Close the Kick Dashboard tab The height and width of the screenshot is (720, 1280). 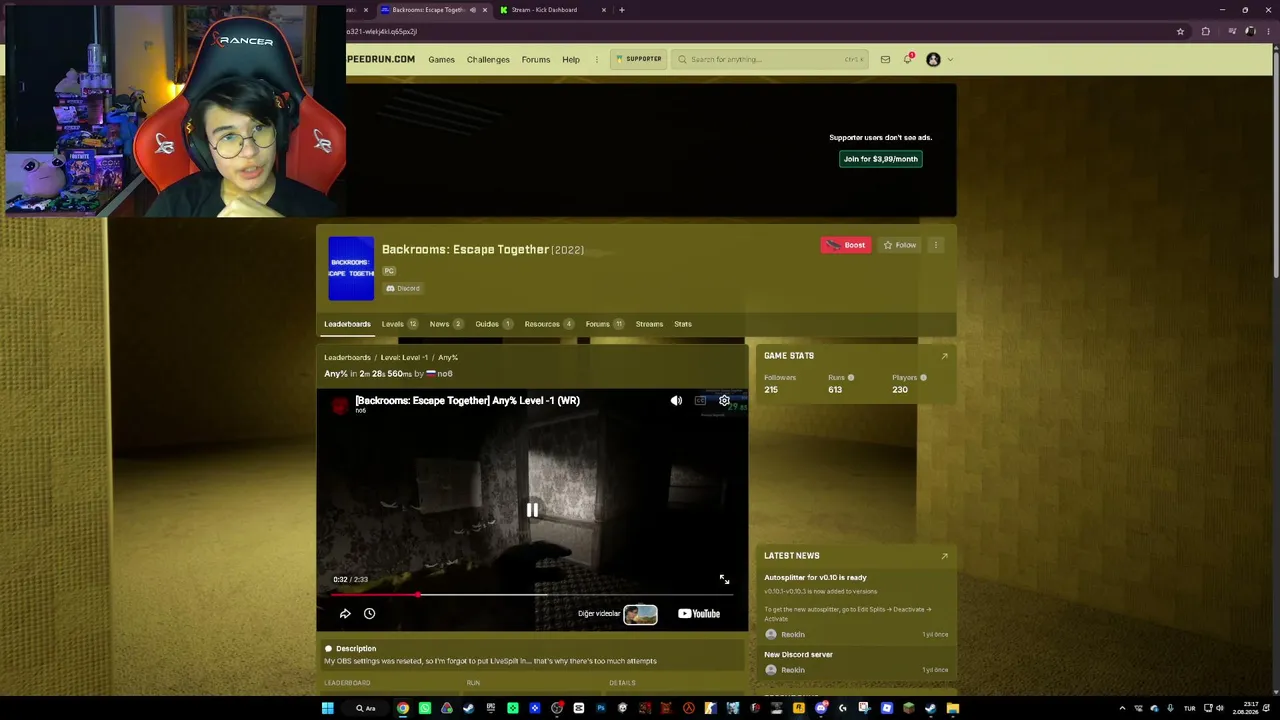coord(604,10)
